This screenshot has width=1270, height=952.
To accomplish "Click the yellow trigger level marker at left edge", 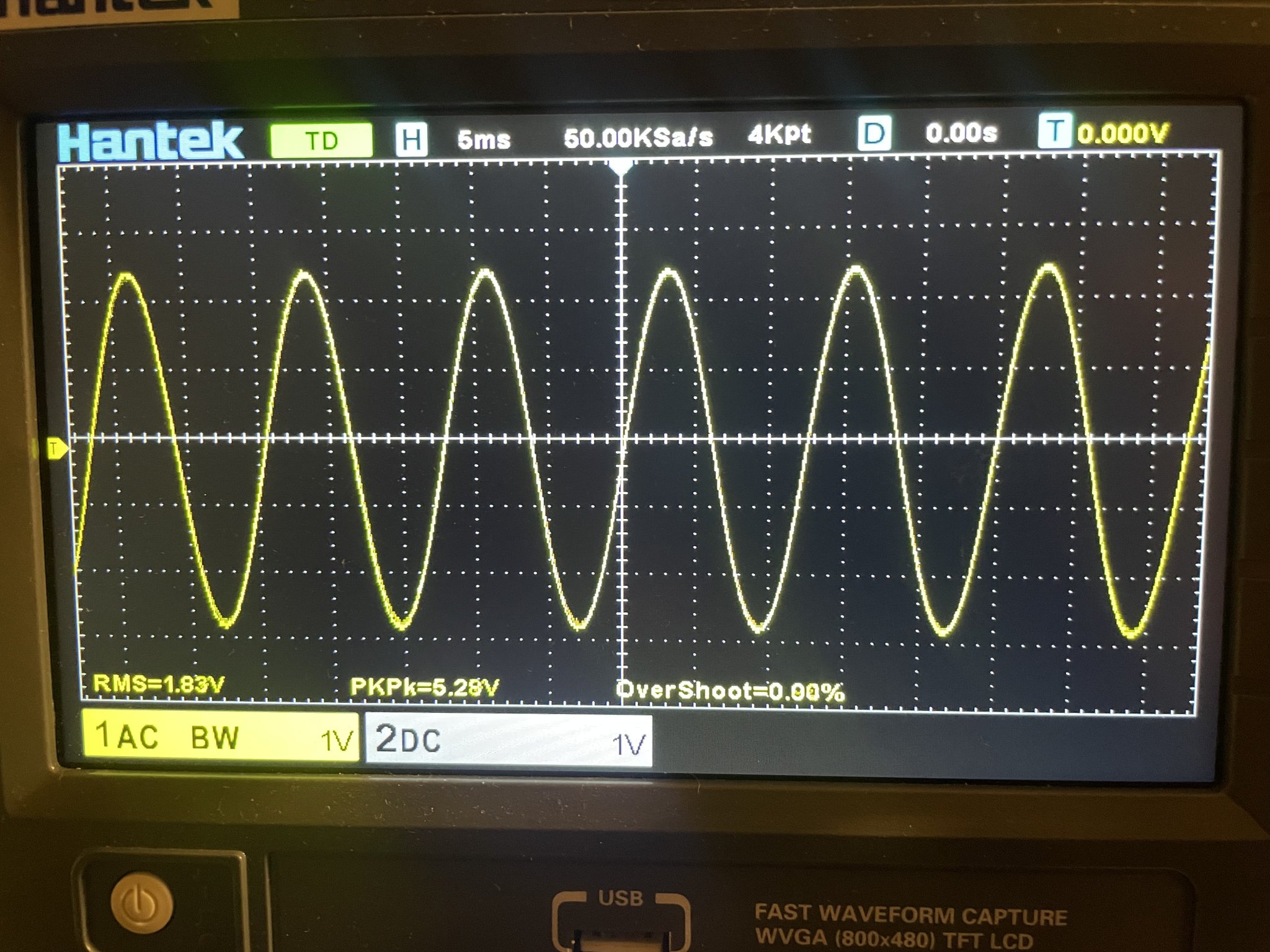I will point(58,448).
